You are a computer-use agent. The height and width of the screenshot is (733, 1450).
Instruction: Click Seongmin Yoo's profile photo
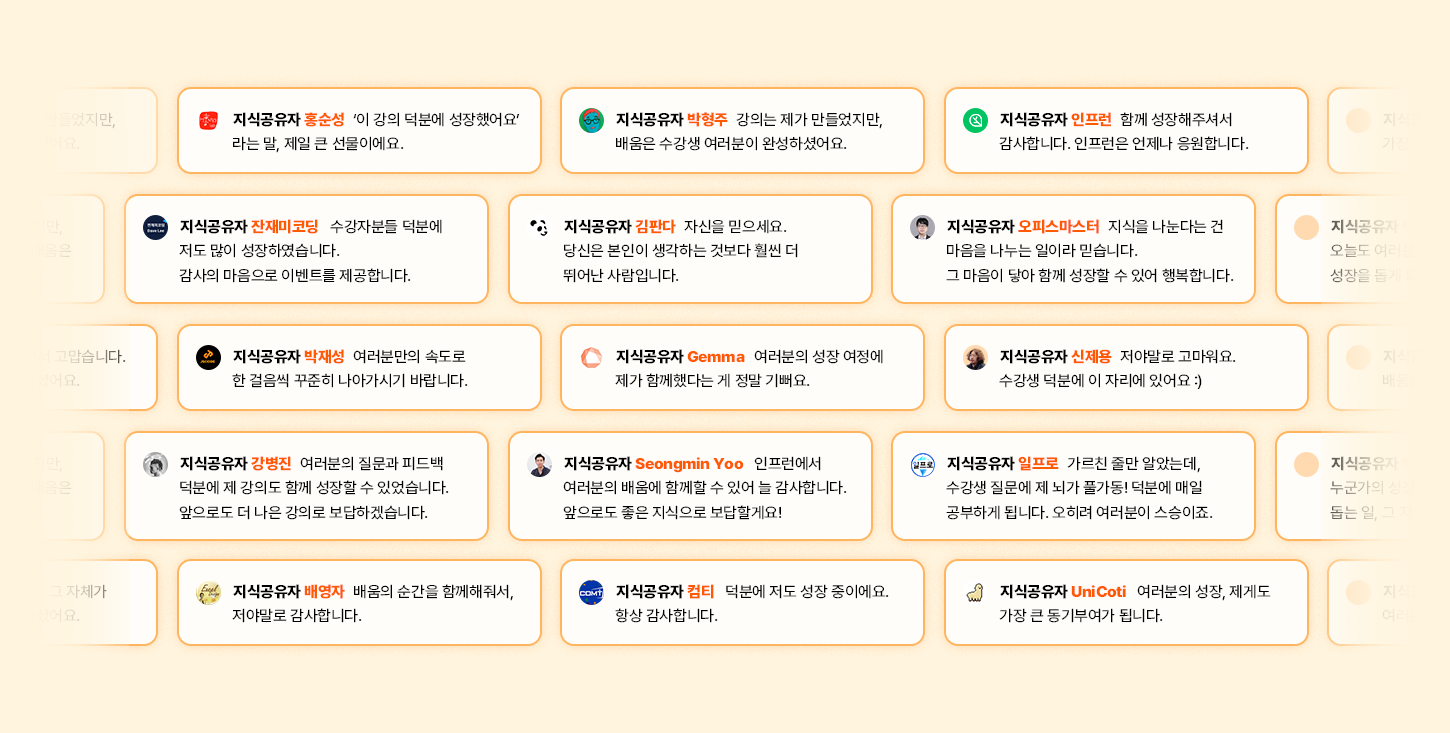[539, 464]
